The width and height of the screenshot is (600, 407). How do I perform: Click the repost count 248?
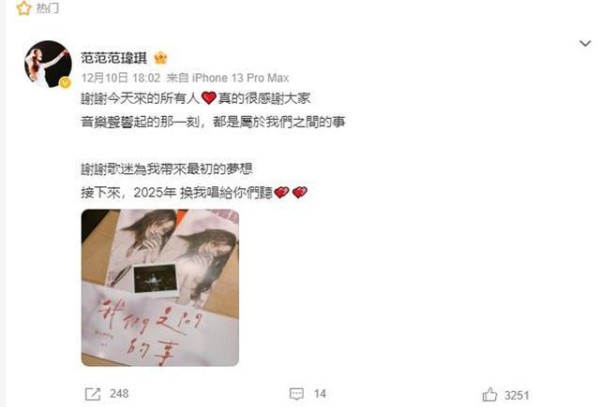coord(119,394)
